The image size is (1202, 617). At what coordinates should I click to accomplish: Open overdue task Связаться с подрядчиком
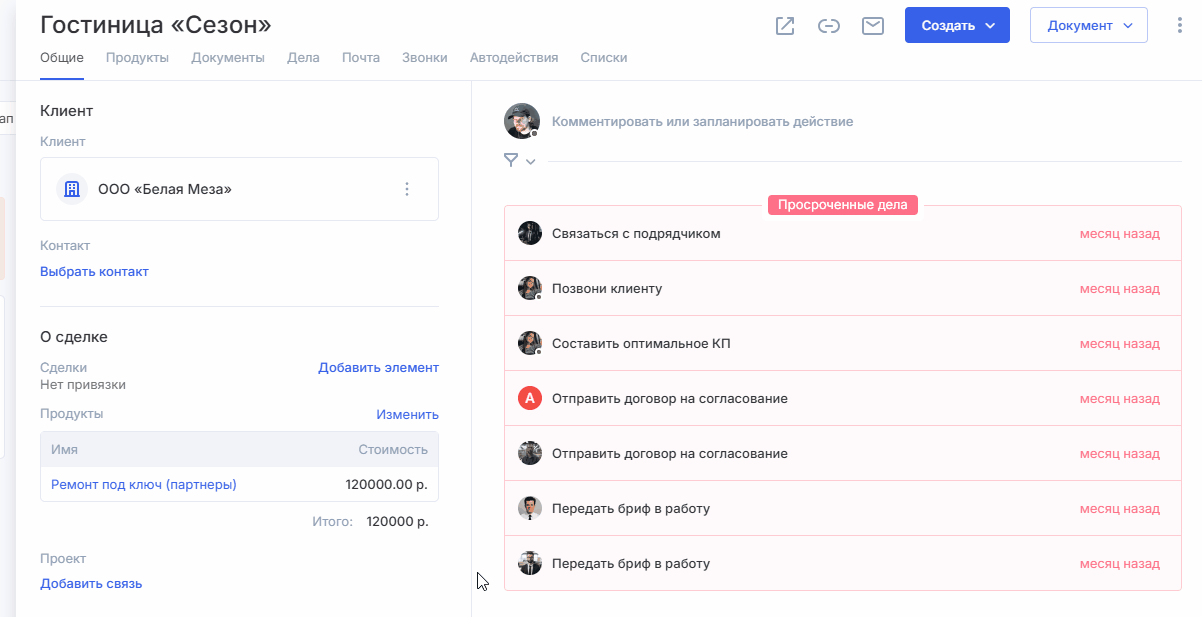coord(636,233)
